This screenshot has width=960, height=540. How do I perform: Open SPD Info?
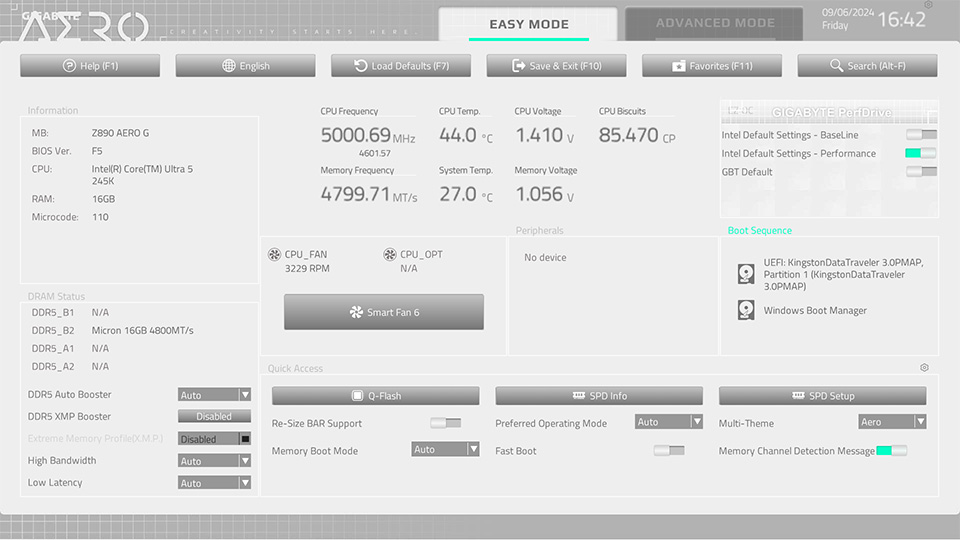pos(599,396)
